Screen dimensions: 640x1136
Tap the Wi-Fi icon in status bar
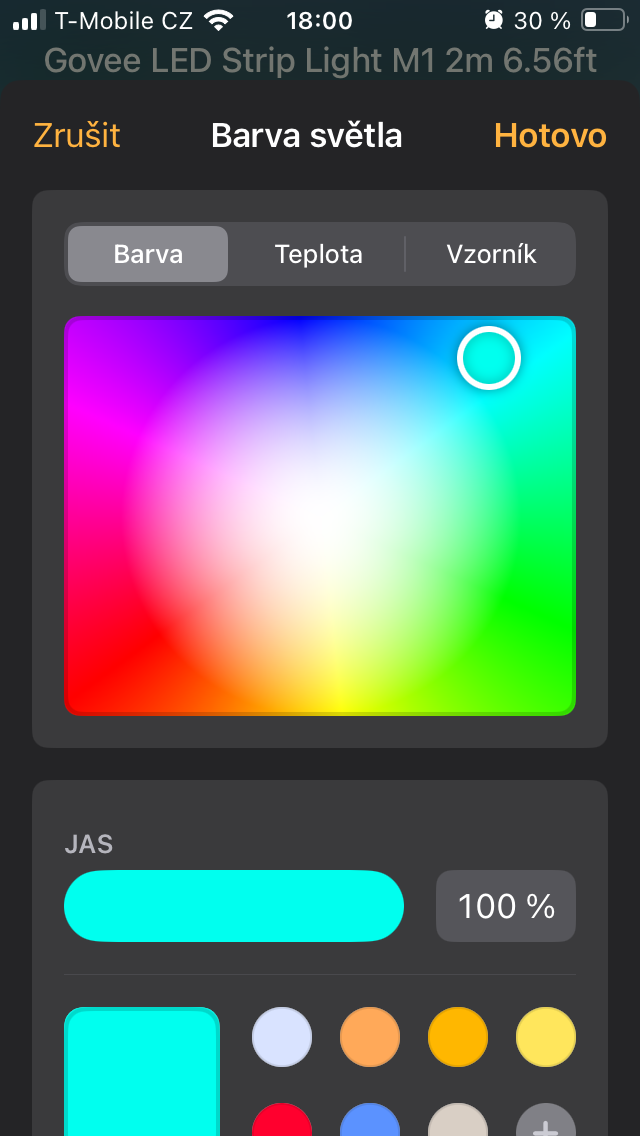pos(218,20)
